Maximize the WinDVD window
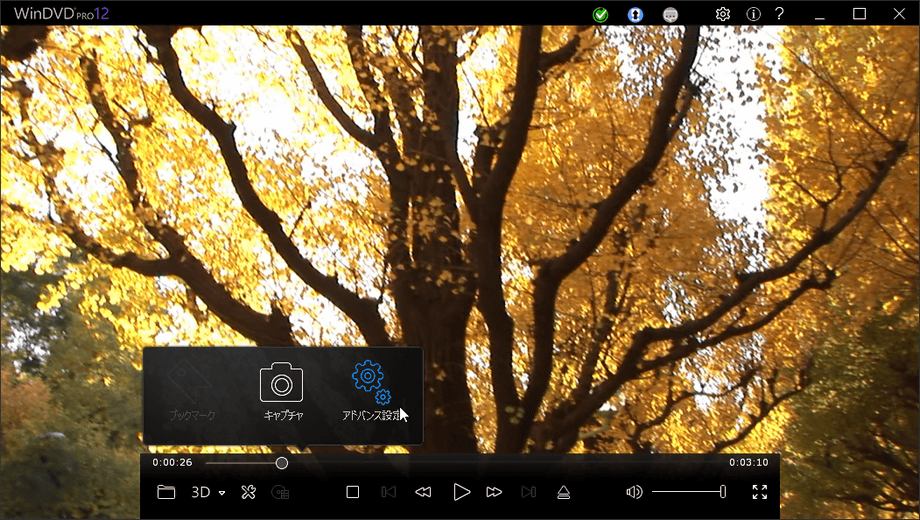This screenshot has width=920, height=520. tap(860, 13)
